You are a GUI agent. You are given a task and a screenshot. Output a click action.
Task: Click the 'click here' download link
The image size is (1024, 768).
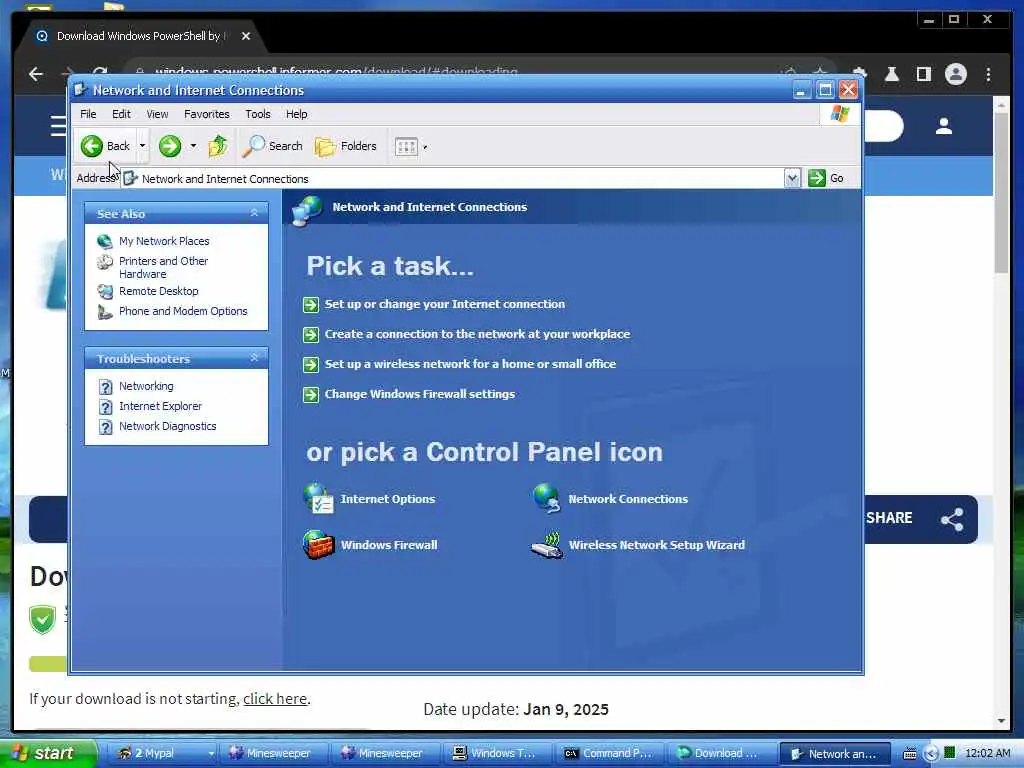275,699
